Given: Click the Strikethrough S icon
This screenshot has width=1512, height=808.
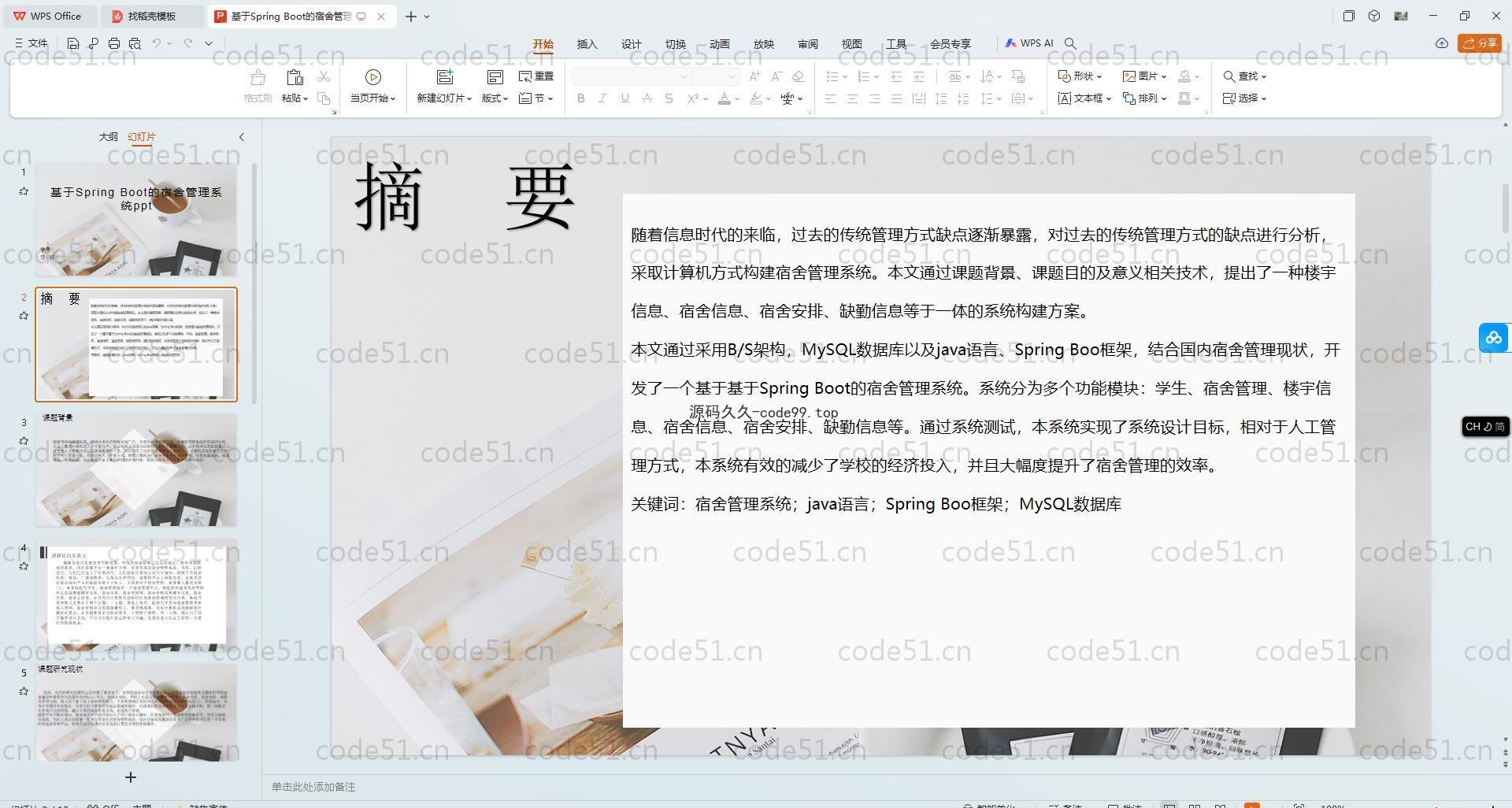Looking at the screenshot, I should 669,98.
